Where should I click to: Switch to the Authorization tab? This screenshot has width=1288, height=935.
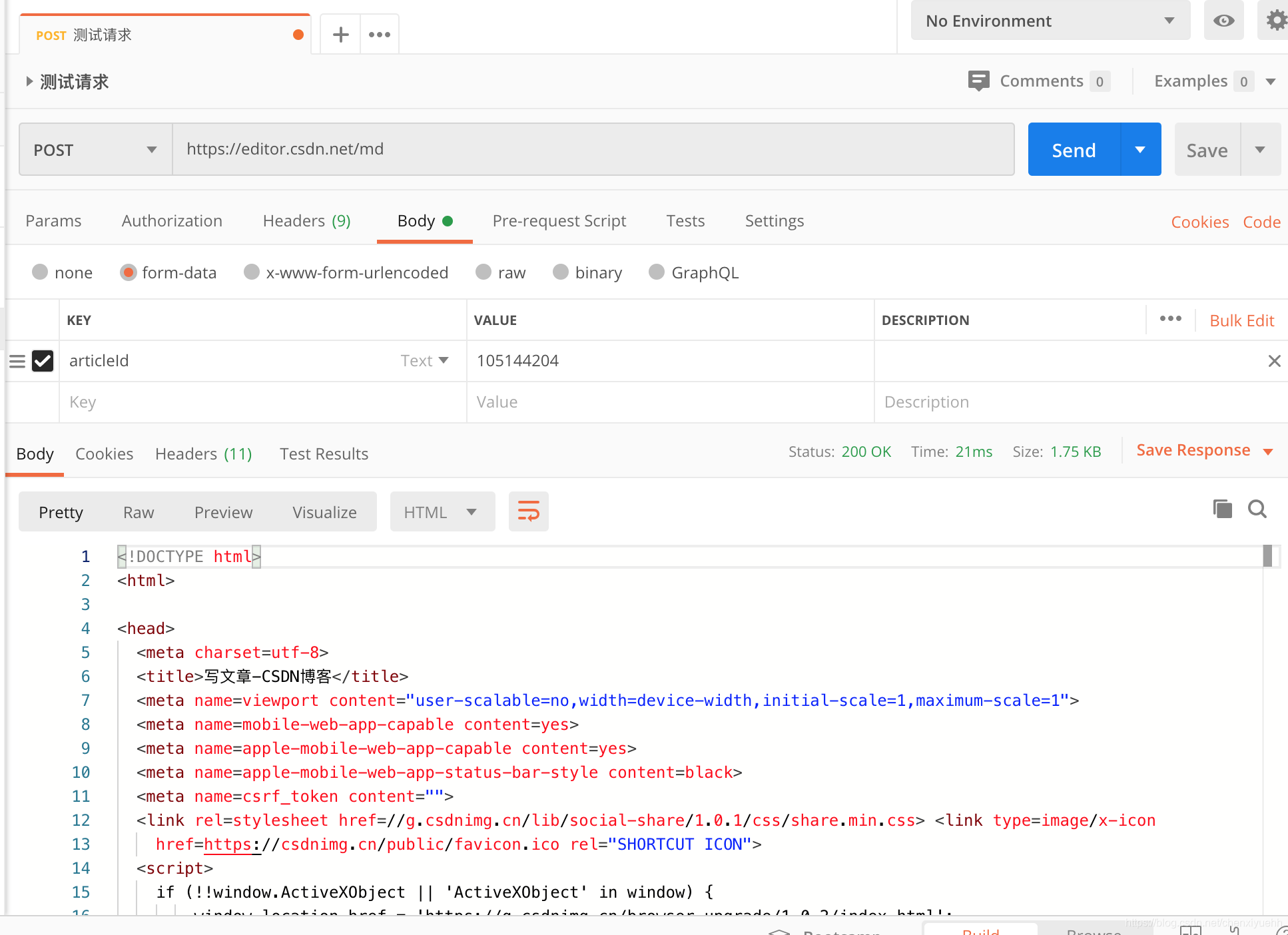click(x=172, y=220)
